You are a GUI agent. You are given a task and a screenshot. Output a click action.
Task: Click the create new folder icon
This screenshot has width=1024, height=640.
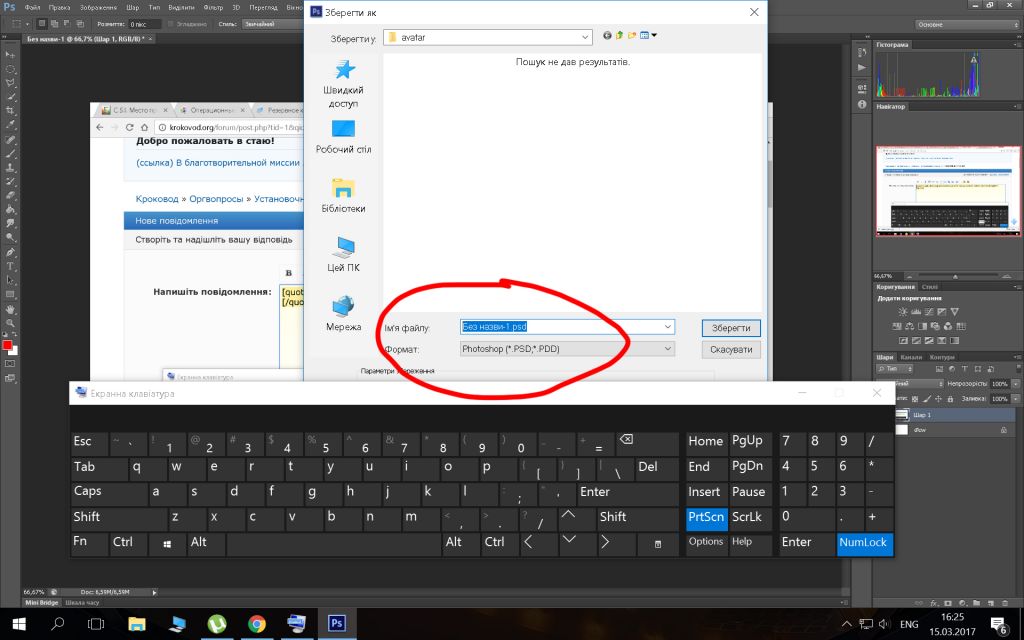point(632,36)
